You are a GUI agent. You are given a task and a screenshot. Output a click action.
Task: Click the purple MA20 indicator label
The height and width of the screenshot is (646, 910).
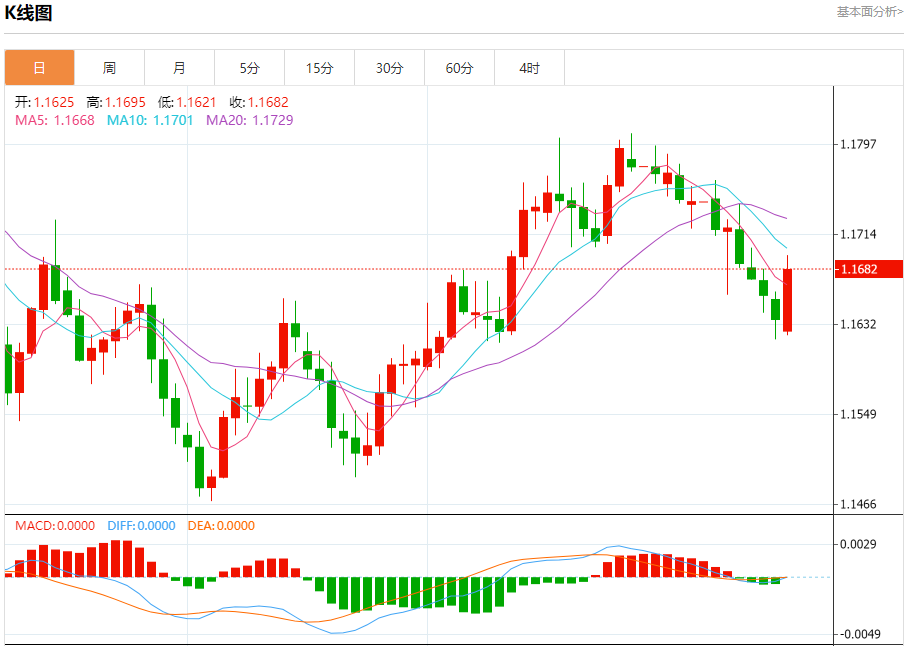(250, 120)
